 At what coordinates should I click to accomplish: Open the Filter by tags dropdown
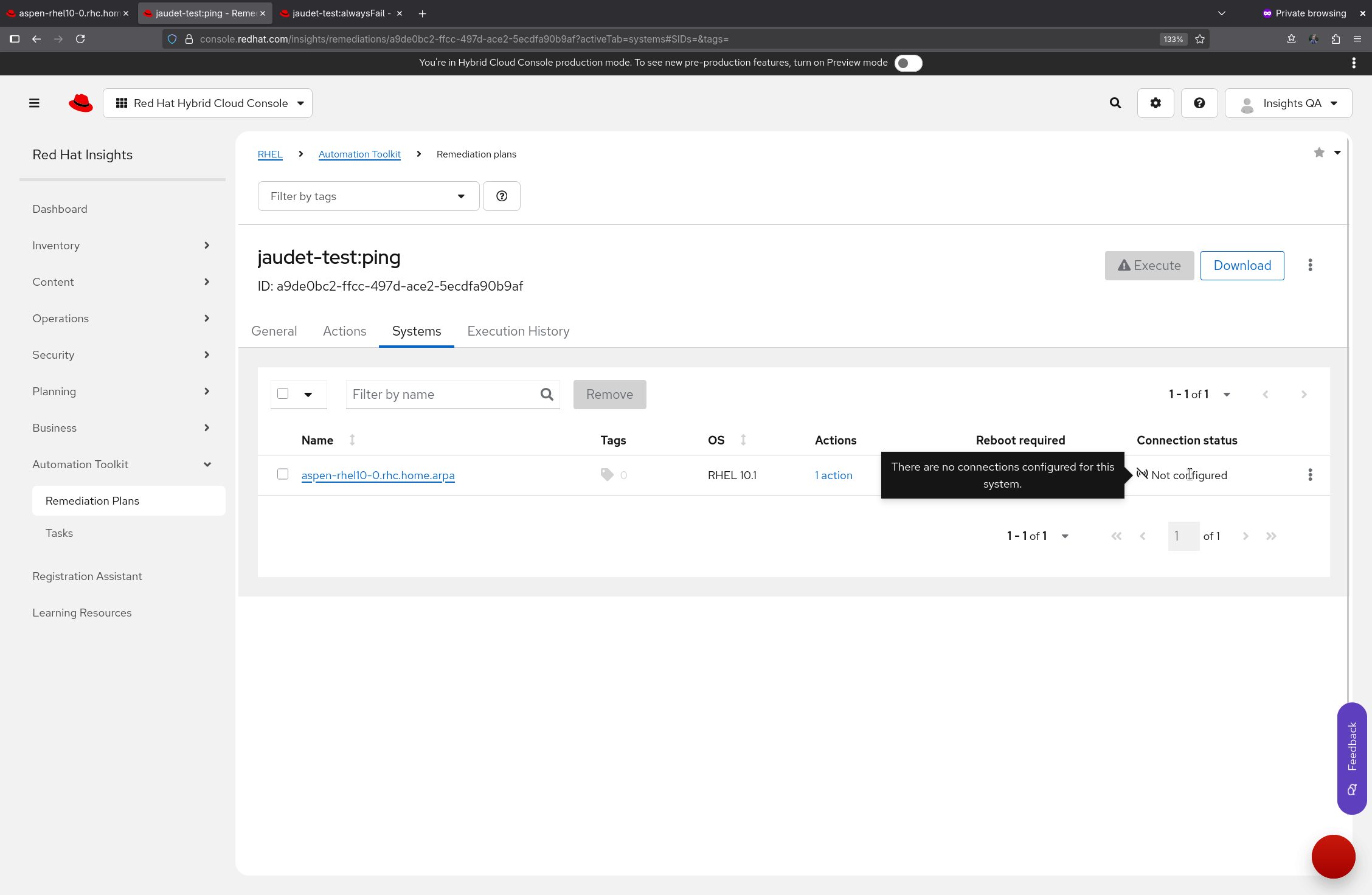[368, 196]
